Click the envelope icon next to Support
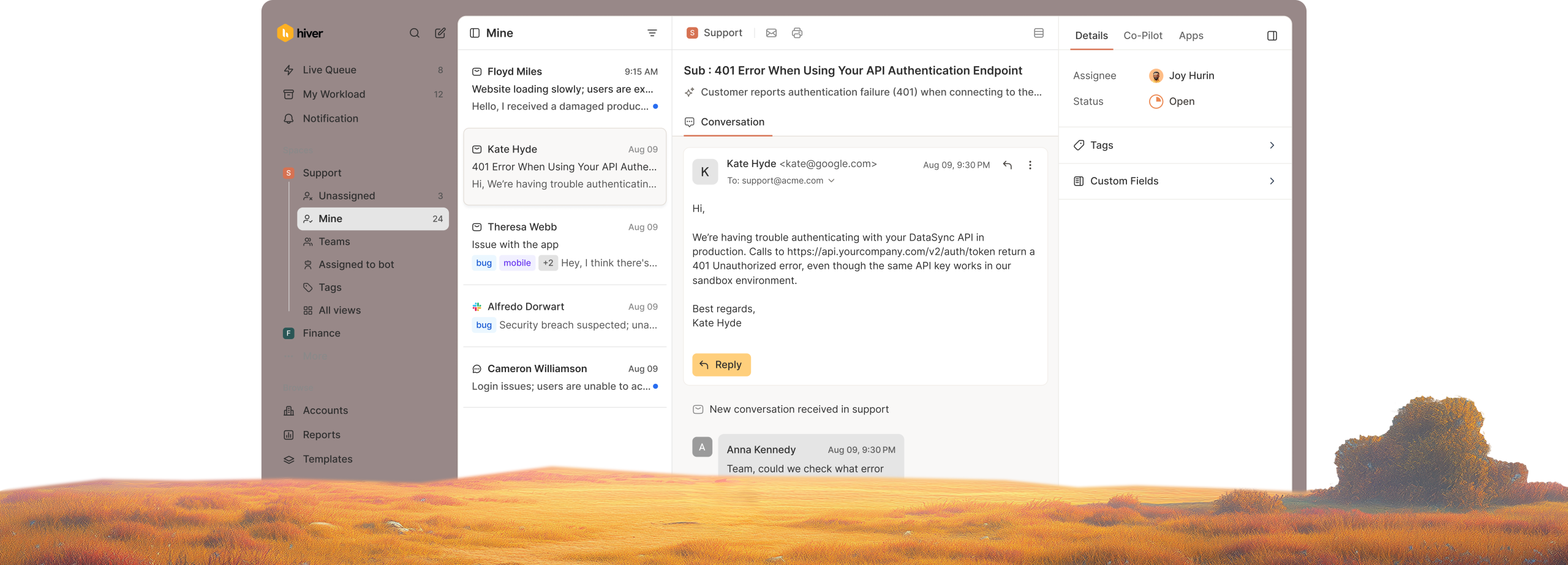Viewport: 1568px width, 565px height. (771, 33)
